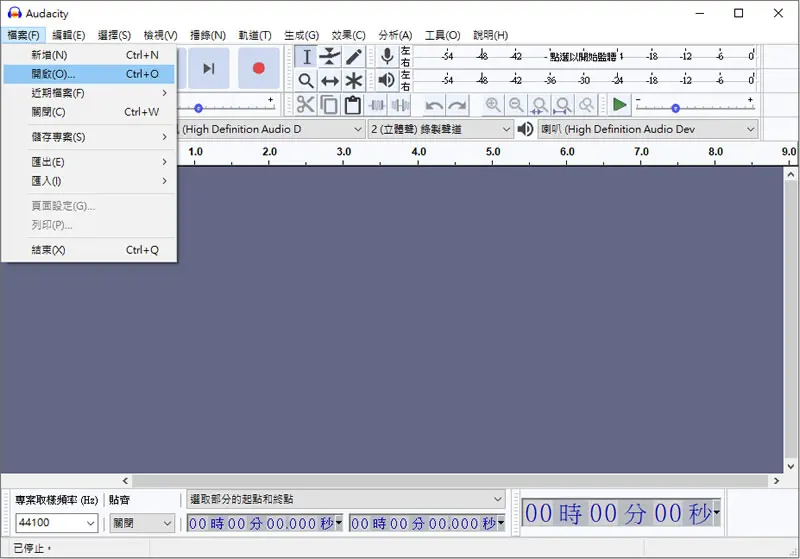Viewport: 800px width, 559px height.
Task: Open the 效果(C) menu
Action: [x=348, y=35]
